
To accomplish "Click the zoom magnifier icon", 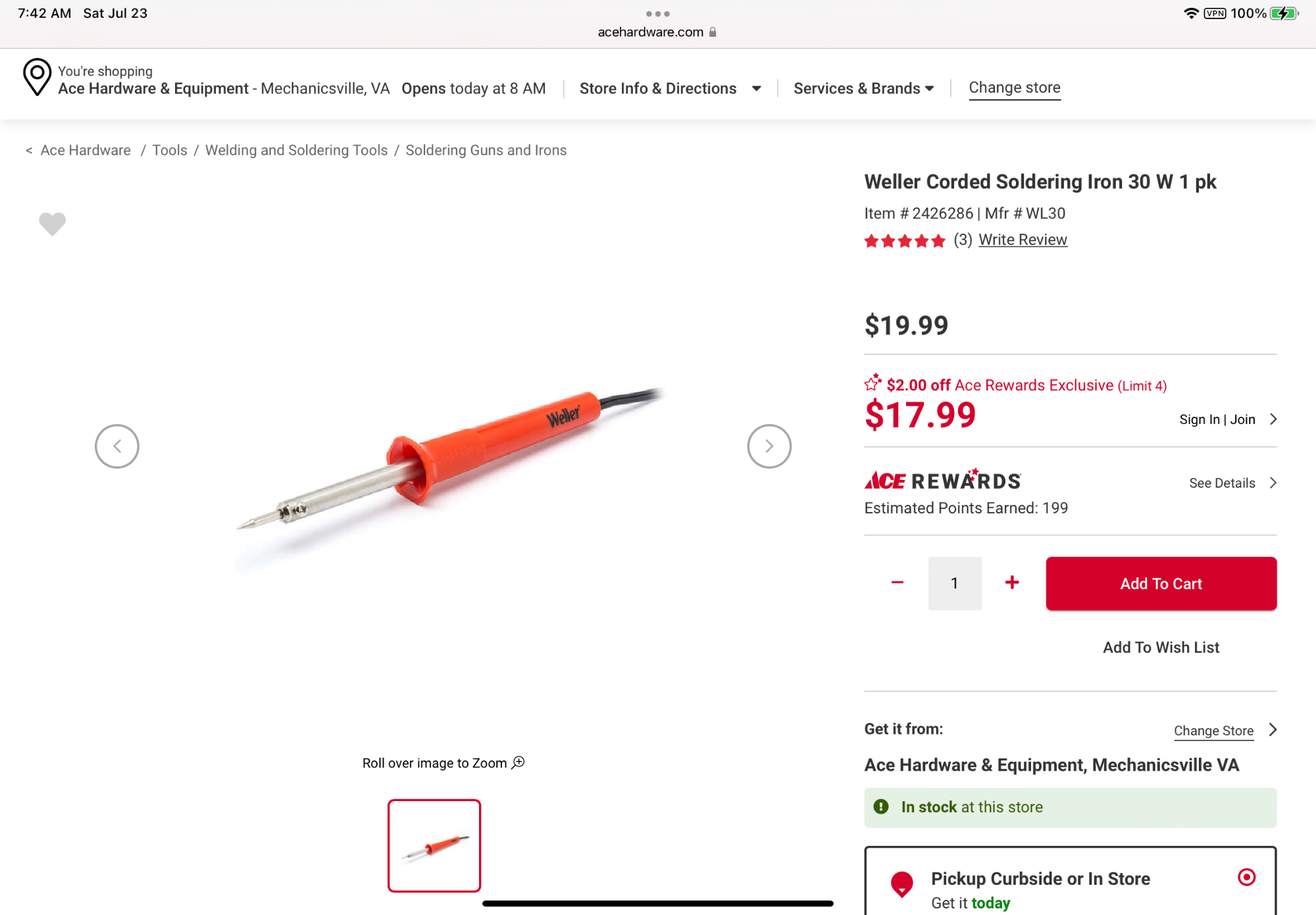I will coord(519,762).
